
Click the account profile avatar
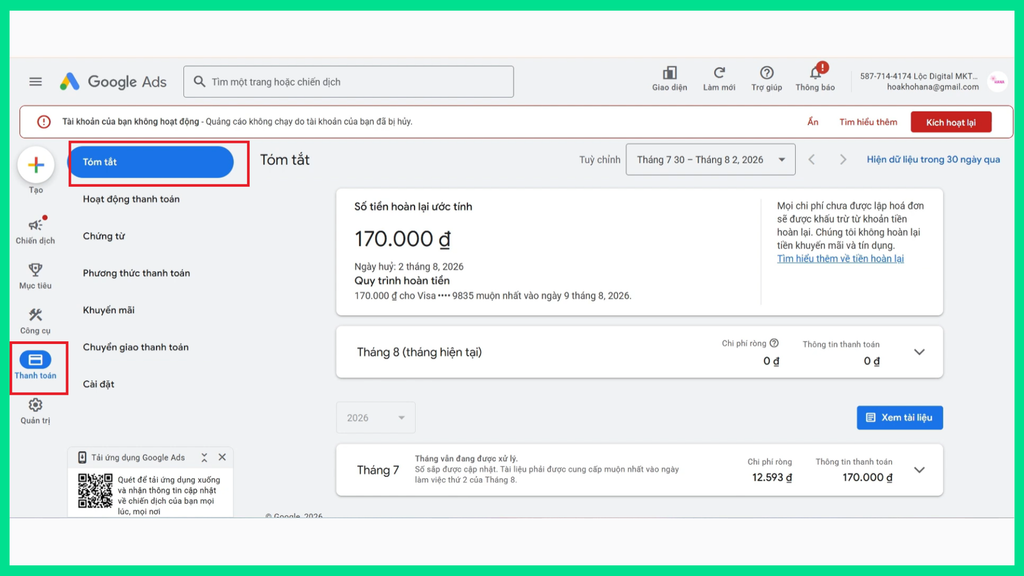point(997,82)
